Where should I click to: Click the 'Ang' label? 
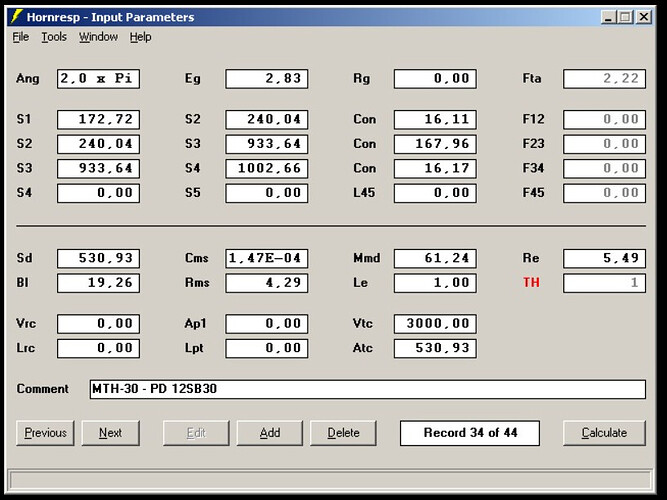(x=28, y=79)
